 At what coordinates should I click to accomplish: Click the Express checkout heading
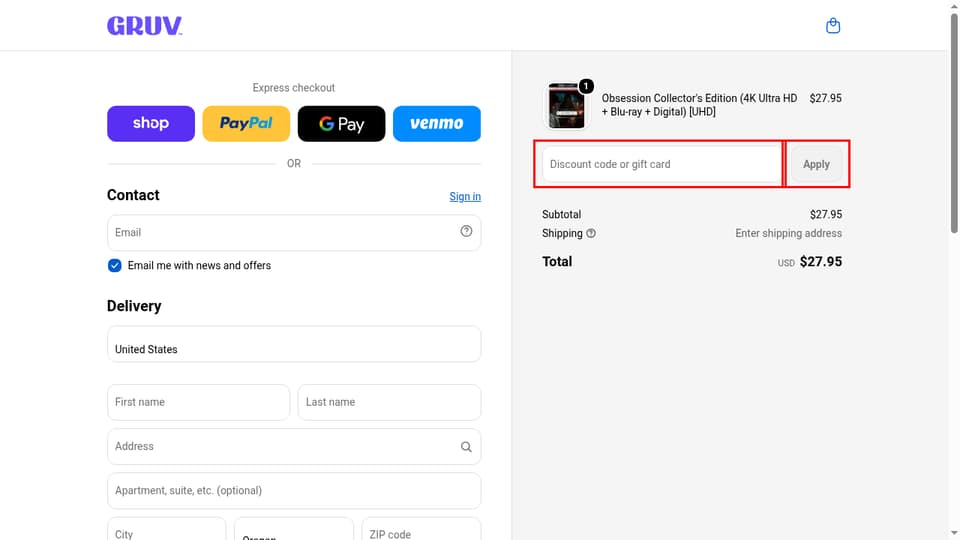pyautogui.click(x=294, y=88)
